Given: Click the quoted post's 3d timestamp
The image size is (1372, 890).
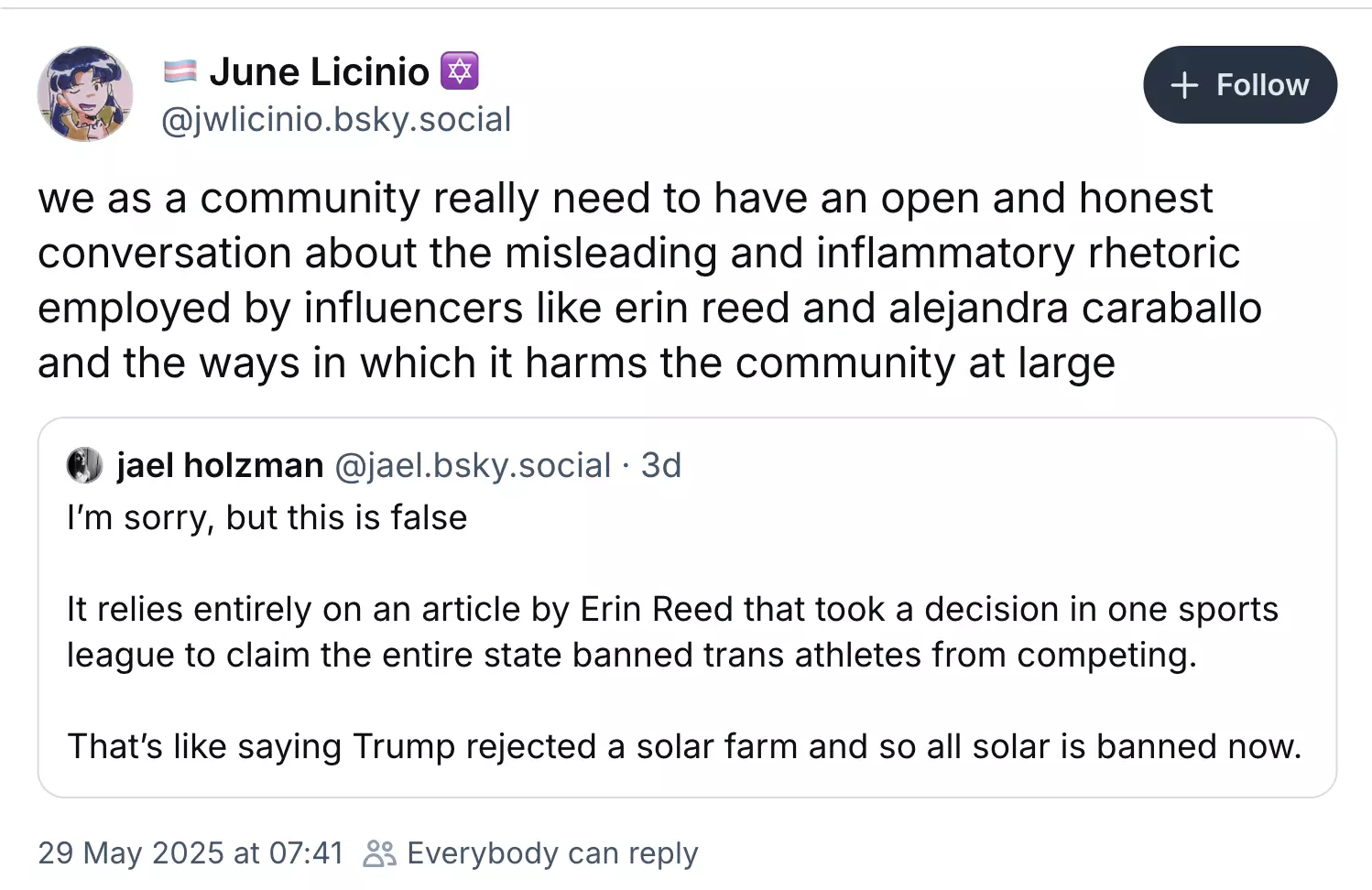Looking at the screenshot, I should coord(660,465).
